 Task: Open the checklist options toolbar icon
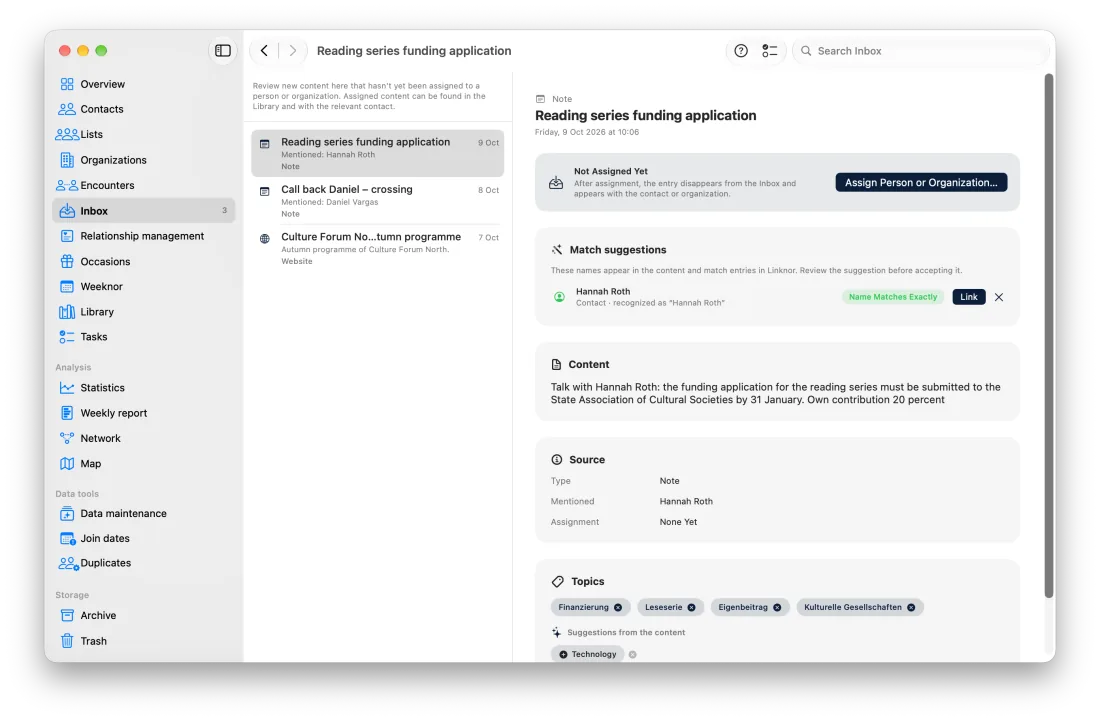770,50
